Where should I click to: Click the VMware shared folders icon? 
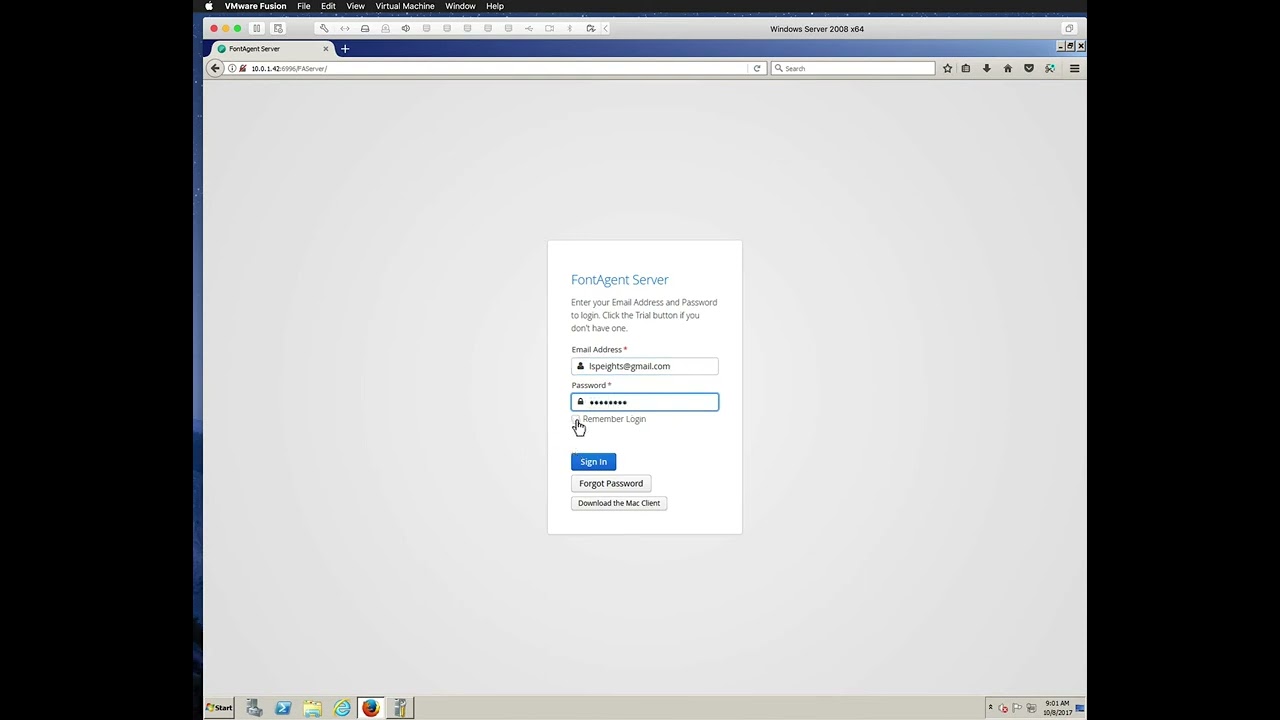point(591,29)
